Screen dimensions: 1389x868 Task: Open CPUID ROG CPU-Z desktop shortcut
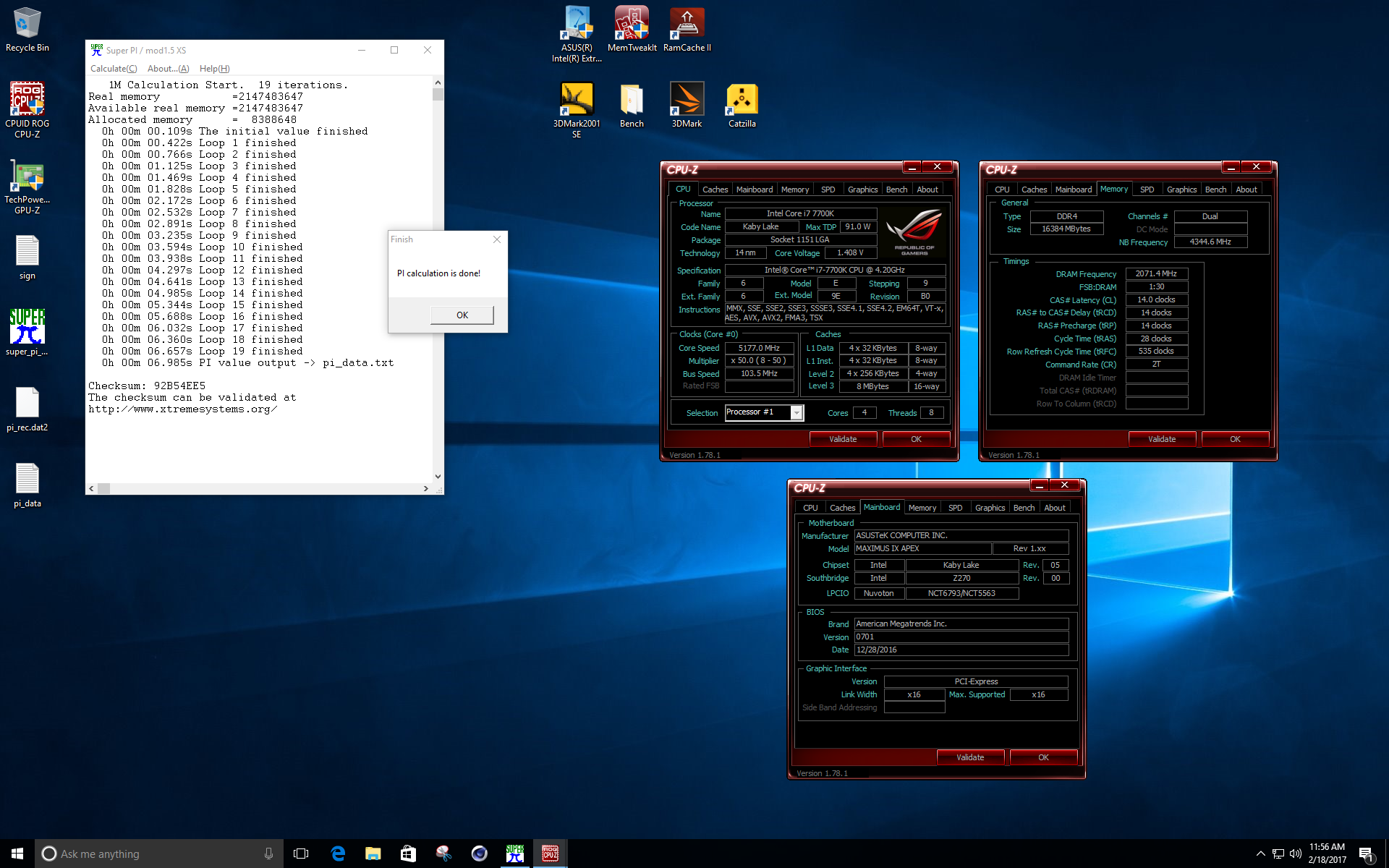[27, 109]
